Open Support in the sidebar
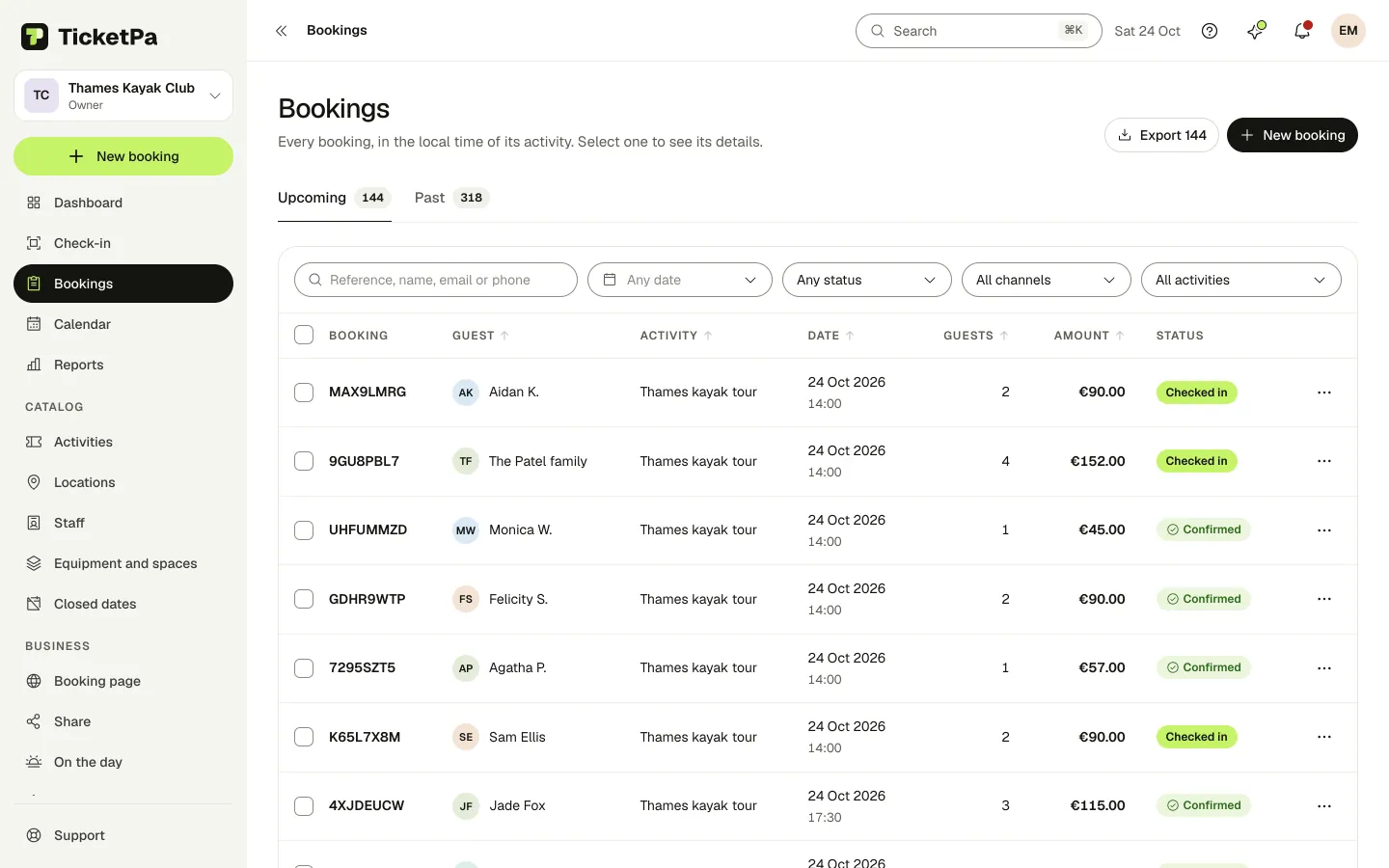Screen dimensions: 1389x868 123,835
